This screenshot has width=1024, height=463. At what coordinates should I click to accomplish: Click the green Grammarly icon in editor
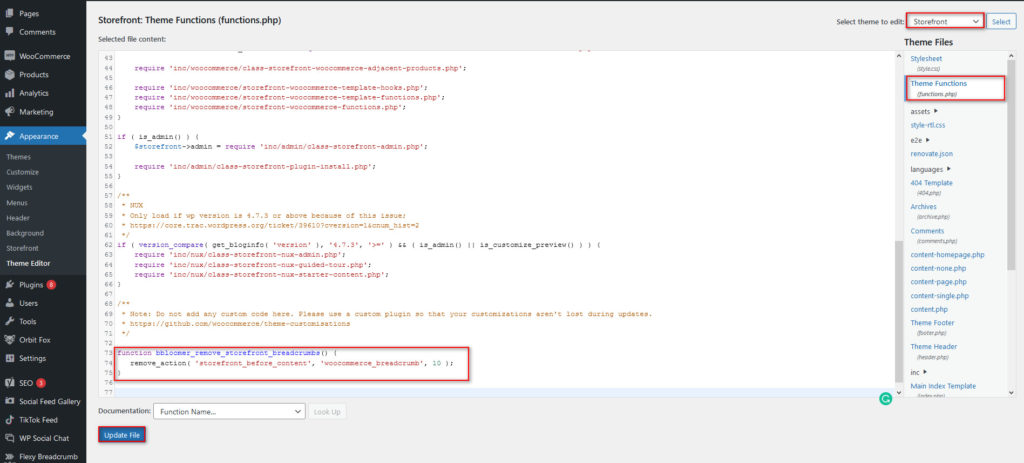886,398
